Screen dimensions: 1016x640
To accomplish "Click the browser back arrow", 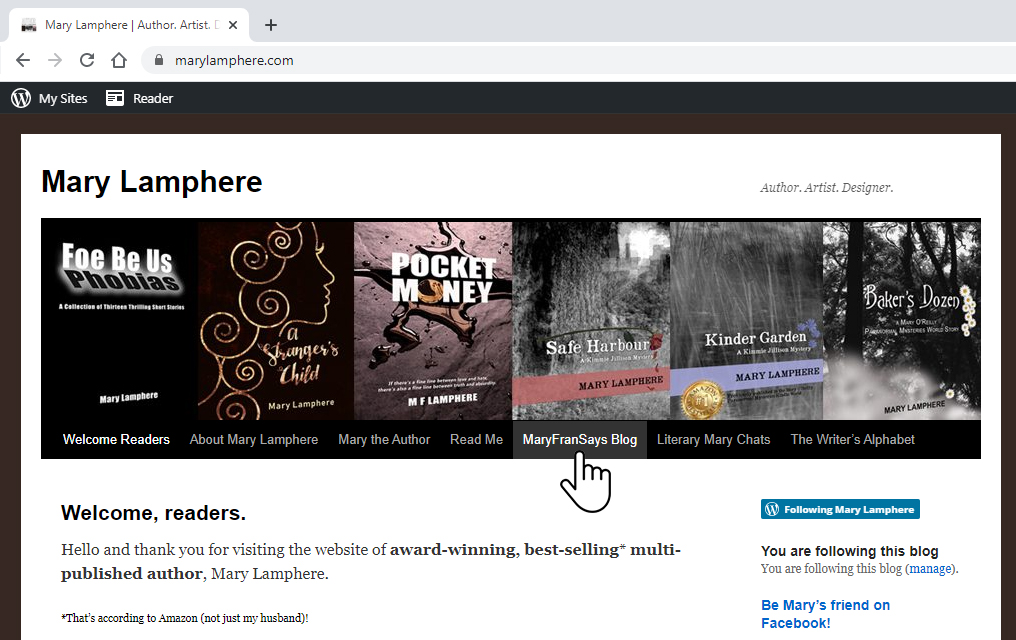I will coord(23,60).
